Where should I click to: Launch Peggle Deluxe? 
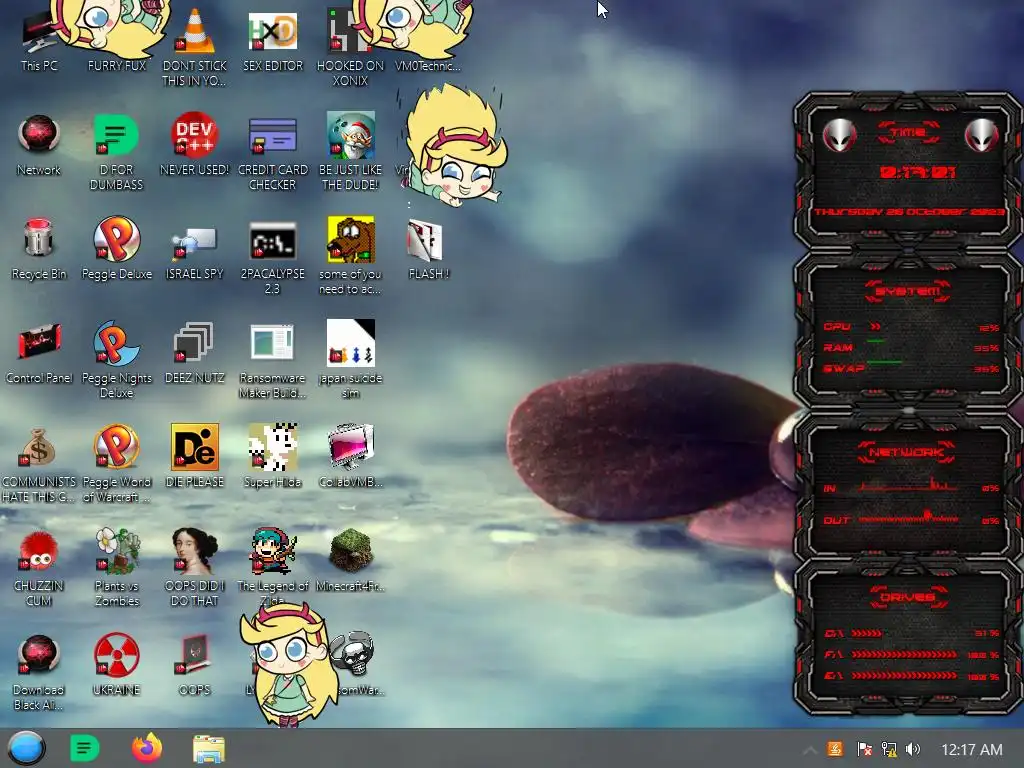116,247
